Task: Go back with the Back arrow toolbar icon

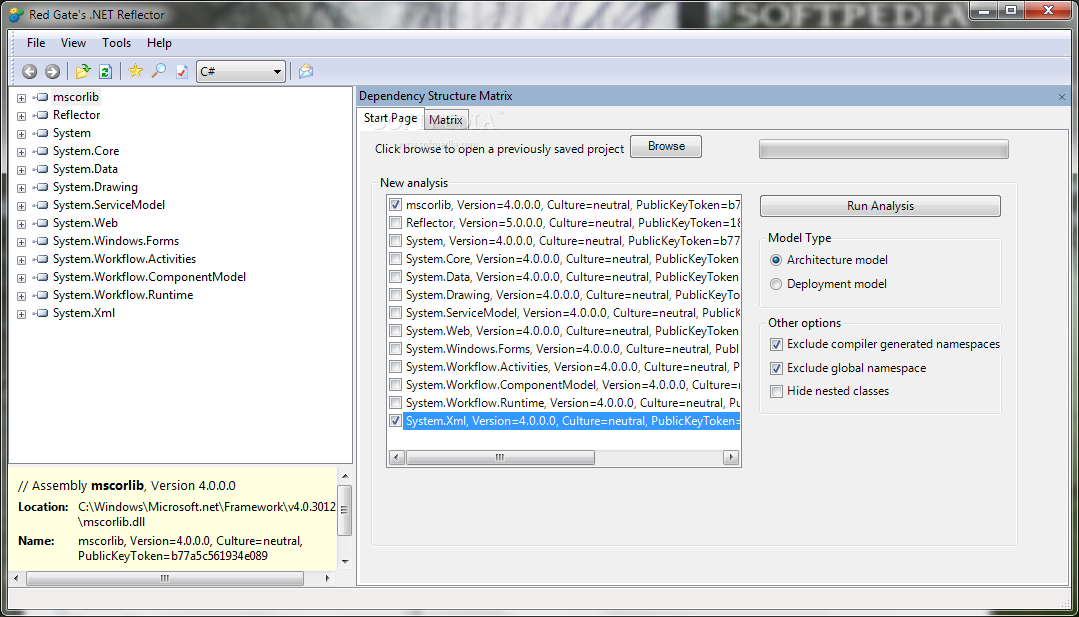Action: pyautogui.click(x=30, y=72)
